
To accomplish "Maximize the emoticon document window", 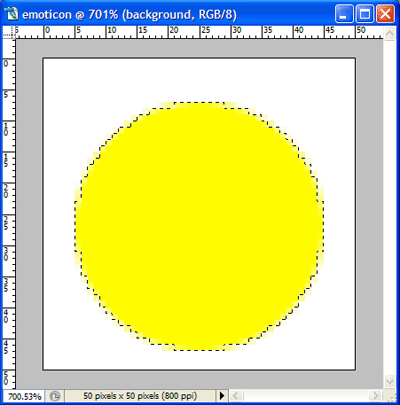I will point(365,14).
